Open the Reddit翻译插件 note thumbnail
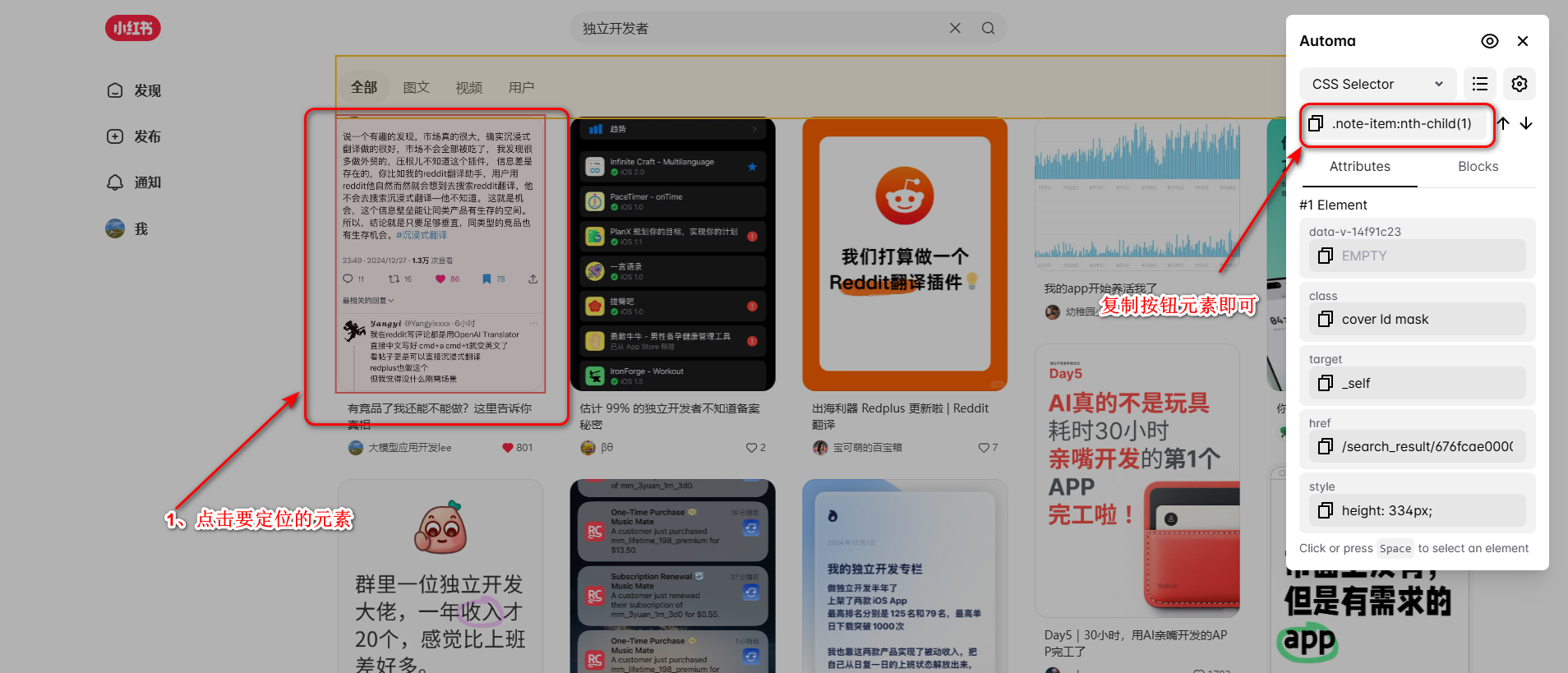The image size is (1568, 673). coord(905,255)
